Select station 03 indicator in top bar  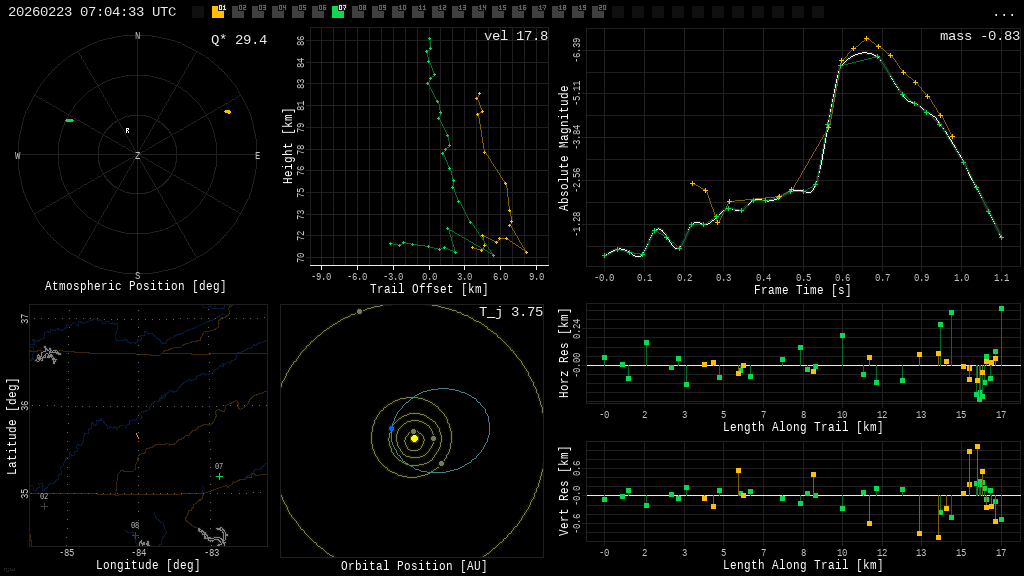(258, 12)
